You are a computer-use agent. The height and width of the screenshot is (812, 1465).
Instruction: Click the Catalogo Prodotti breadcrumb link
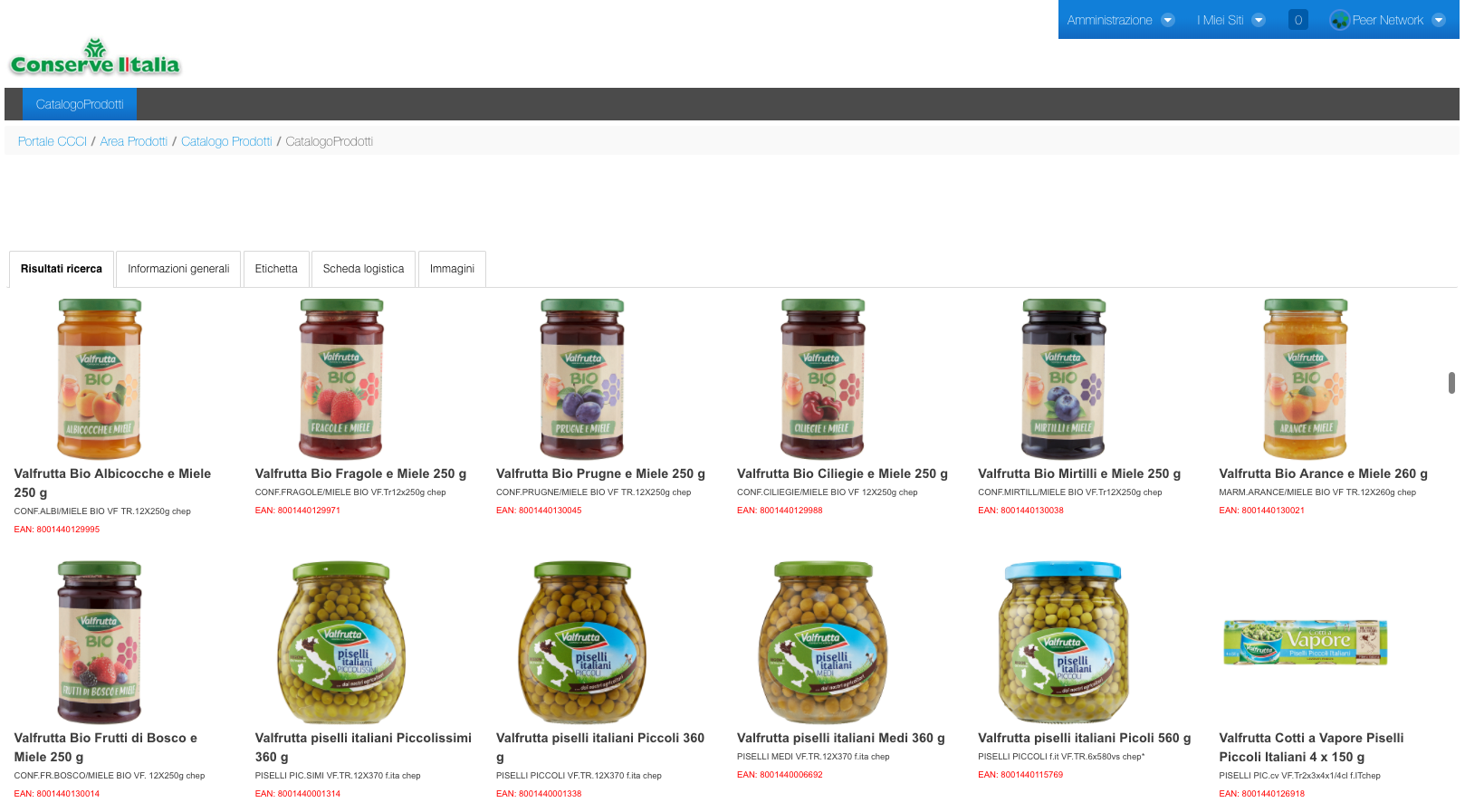coord(226,141)
